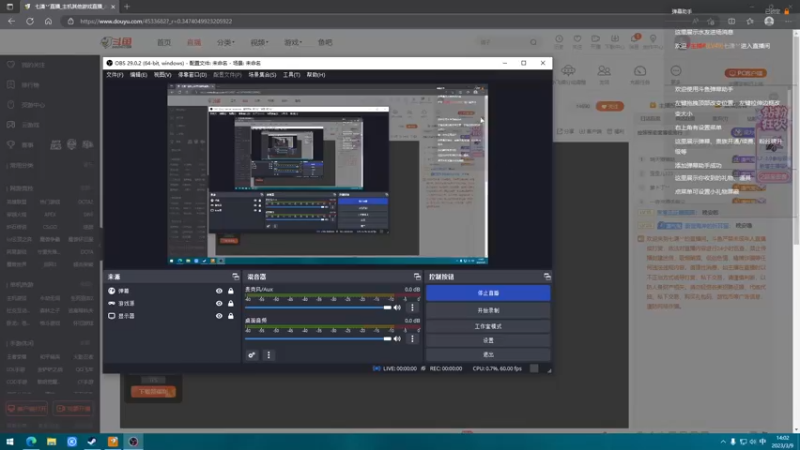Select the 显示器 source row
The width and height of the screenshot is (800, 450).
pyautogui.click(x=171, y=316)
